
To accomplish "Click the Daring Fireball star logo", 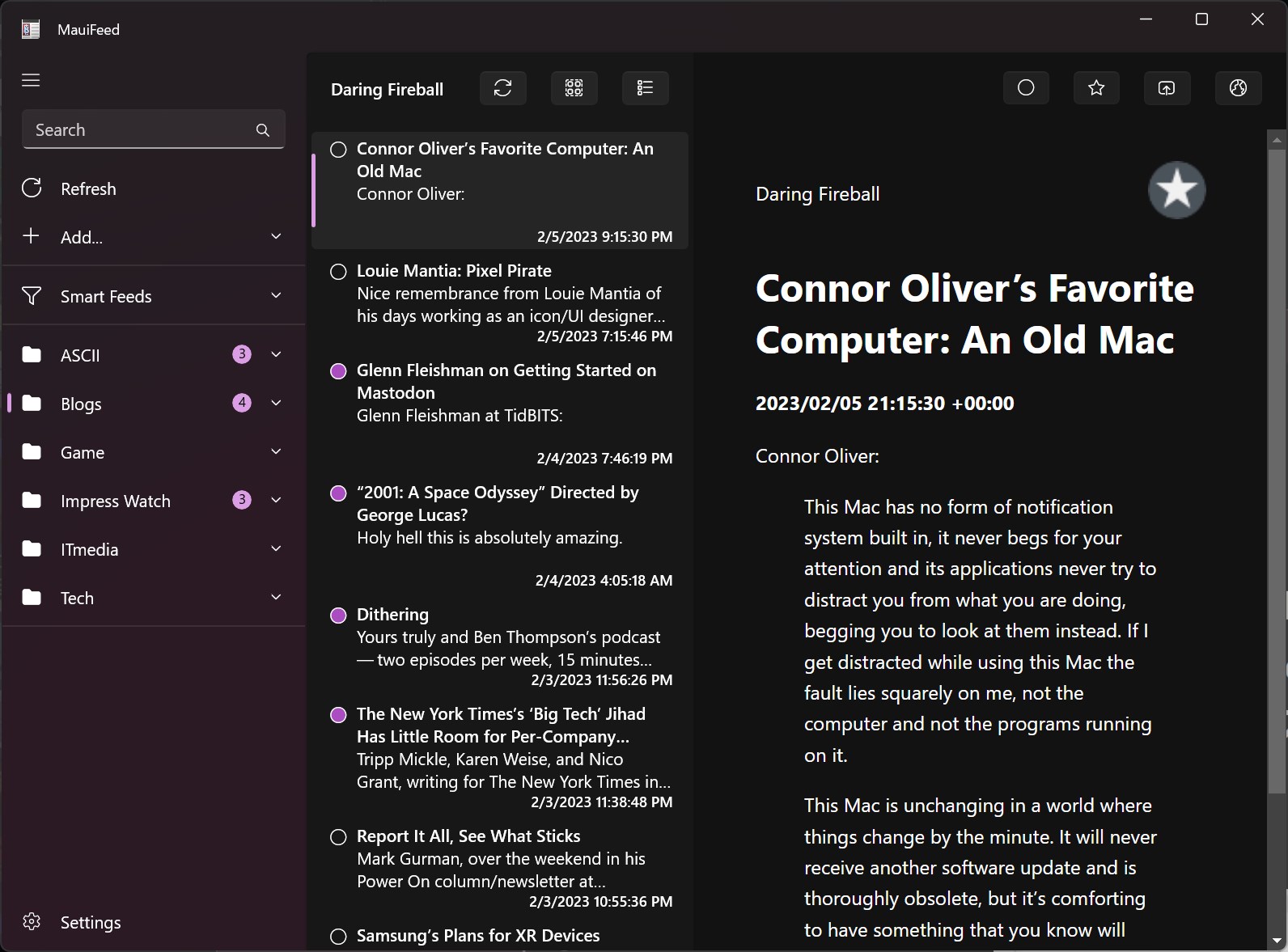I will [1176, 190].
